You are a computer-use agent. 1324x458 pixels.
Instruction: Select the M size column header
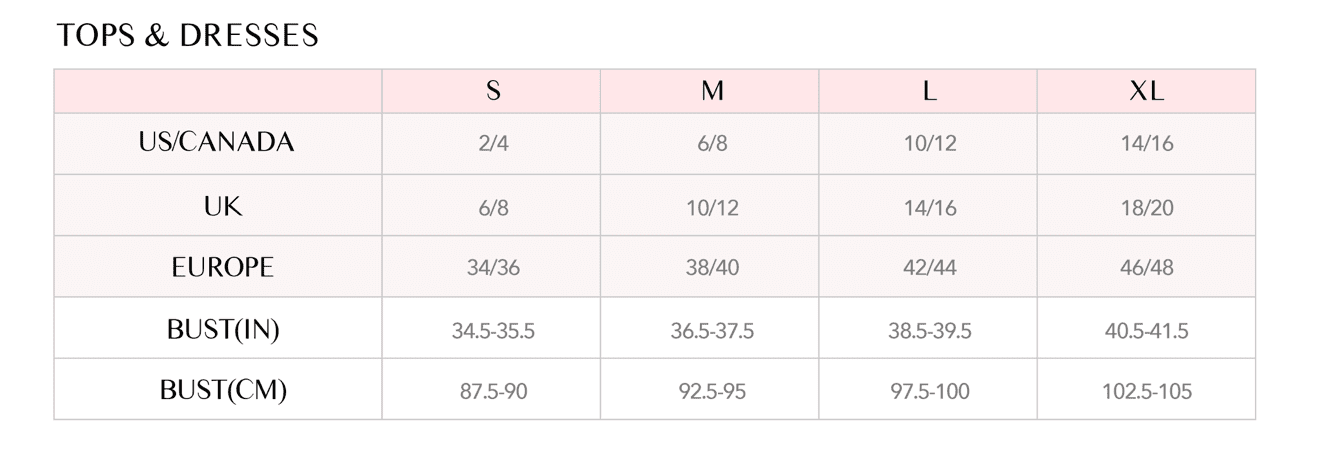pyautogui.click(x=711, y=91)
